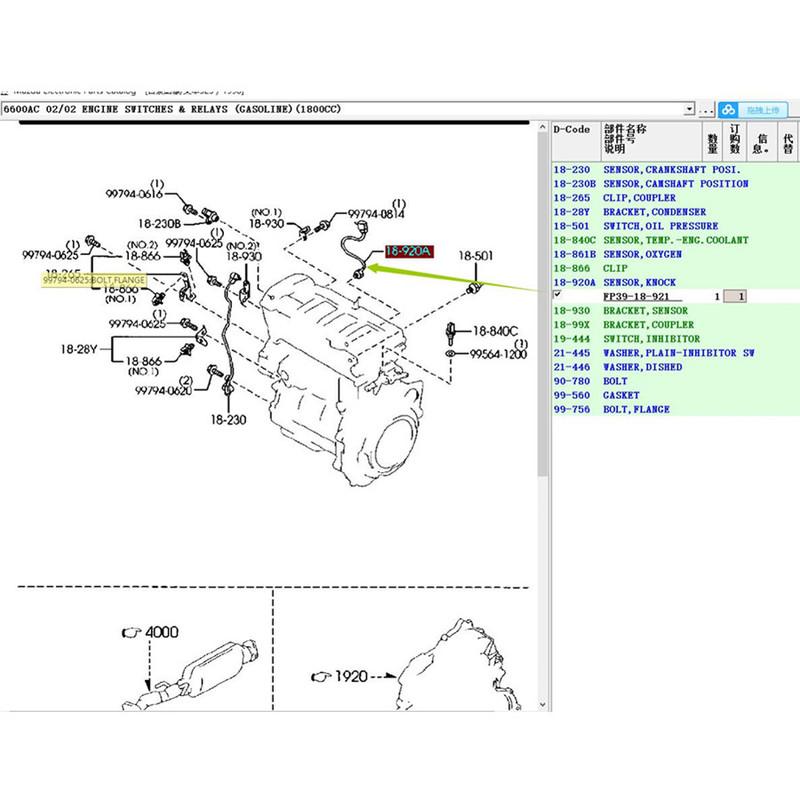Select the 18-230 crankshaft sensor callout in diagram
Image resolution: width=800 pixels, height=800 pixels.
coord(230,422)
